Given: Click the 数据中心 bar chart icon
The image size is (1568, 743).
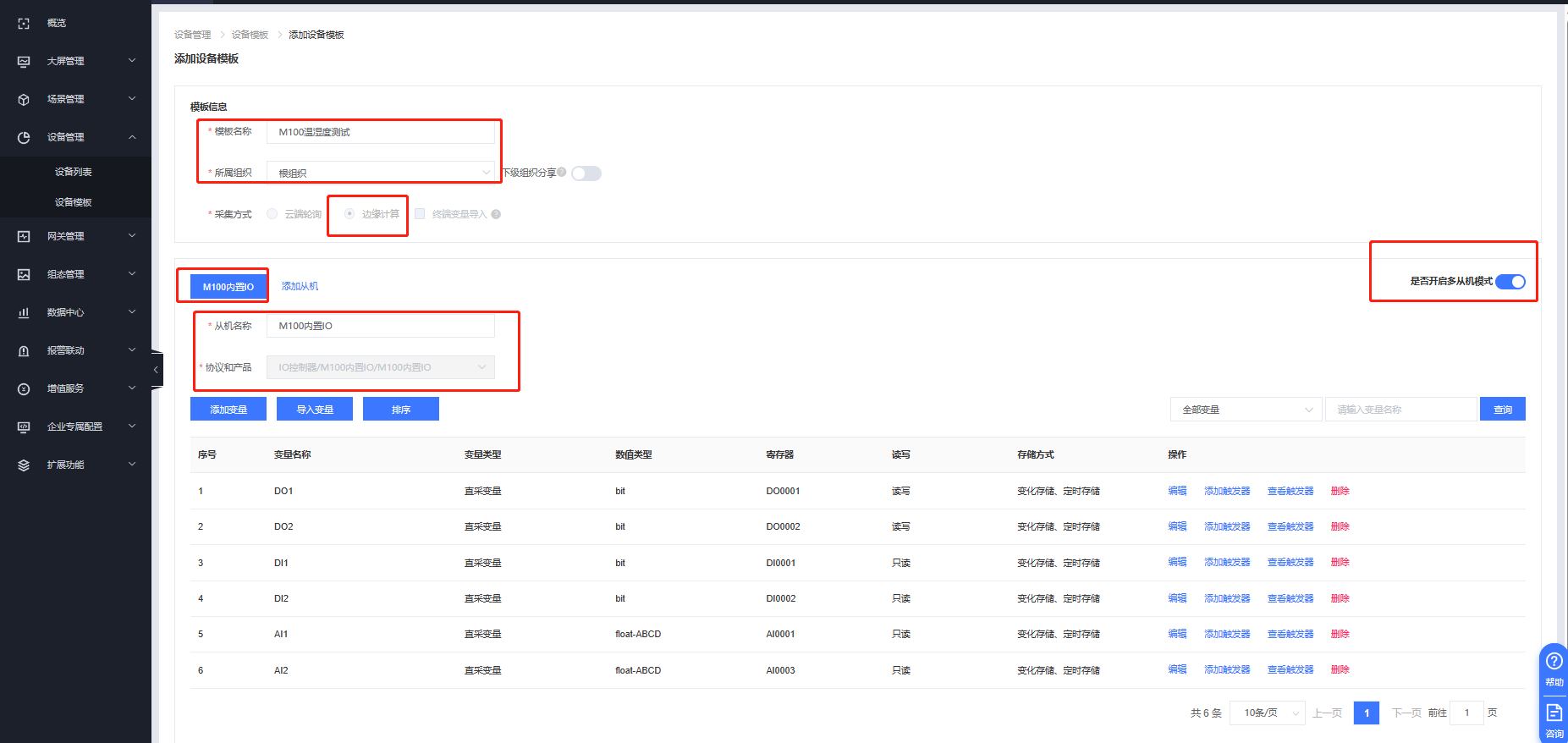Looking at the screenshot, I should point(24,313).
